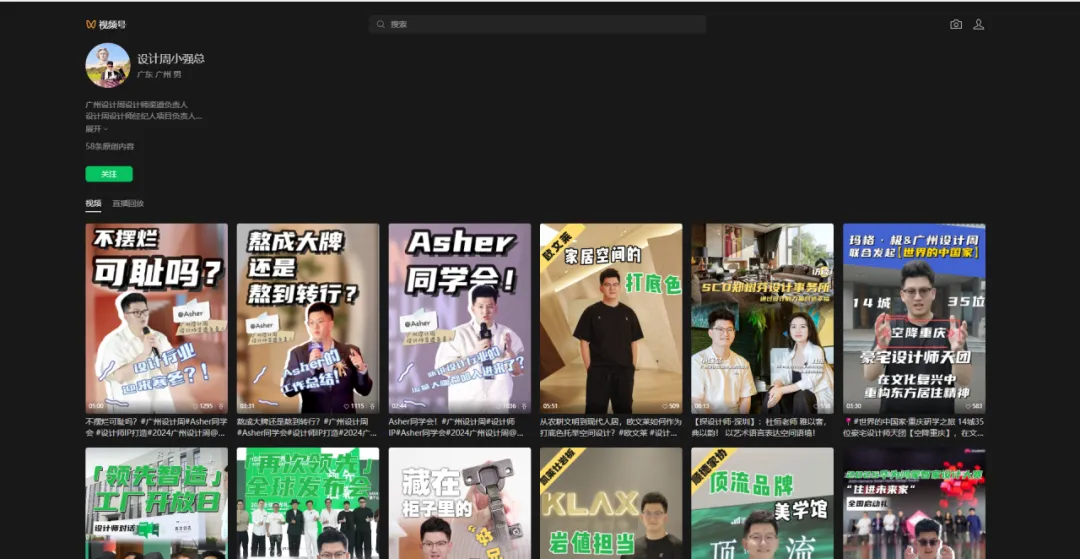Switch to the 视频 tab
This screenshot has height=559, width=1080.
(x=93, y=204)
